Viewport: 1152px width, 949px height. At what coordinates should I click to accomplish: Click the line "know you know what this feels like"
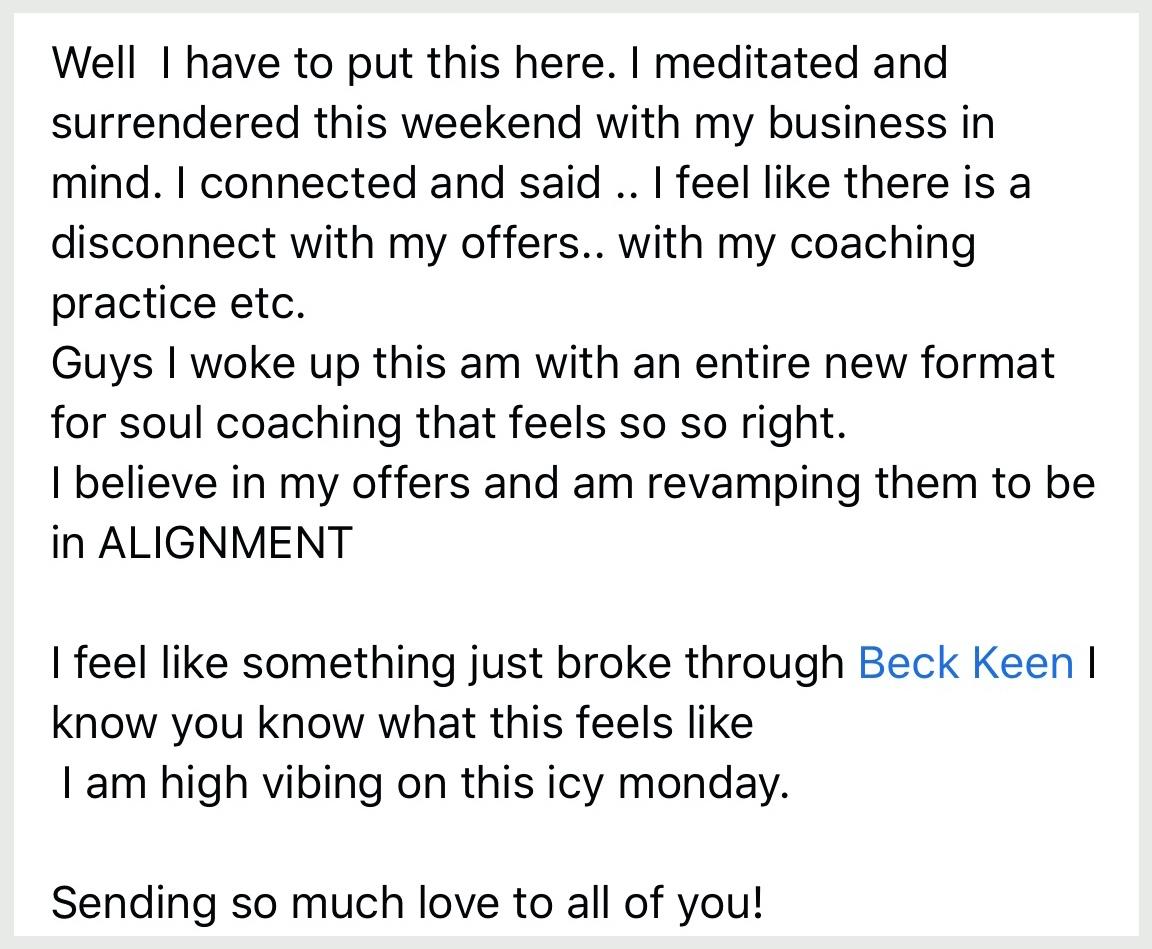click(403, 724)
